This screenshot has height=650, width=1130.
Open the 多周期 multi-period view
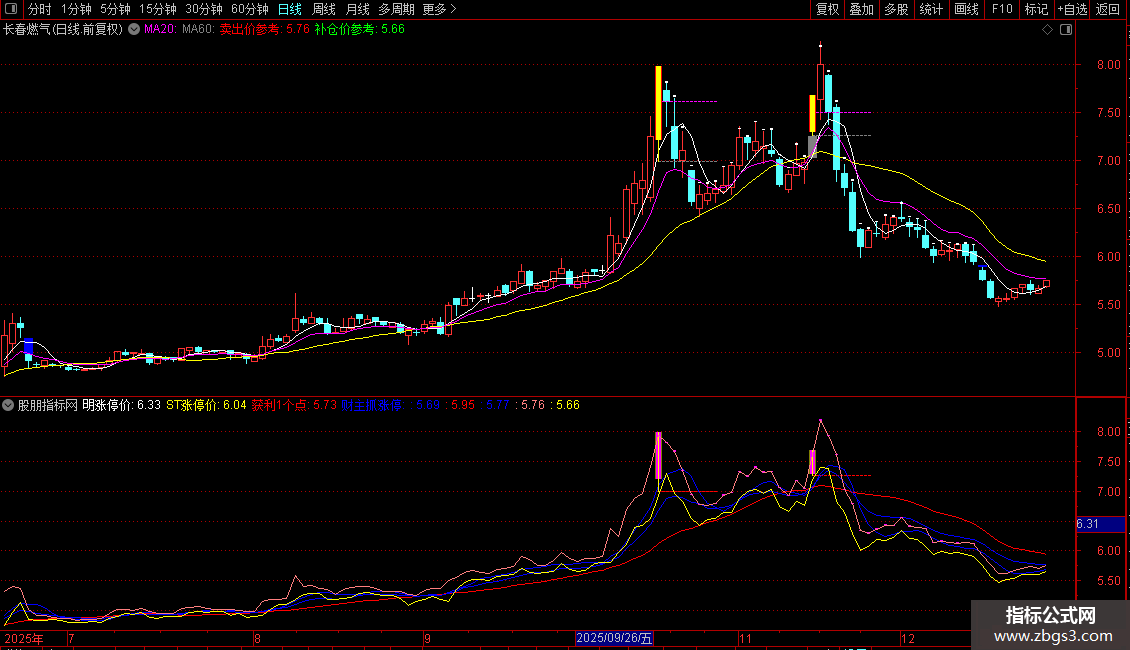[396, 9]
